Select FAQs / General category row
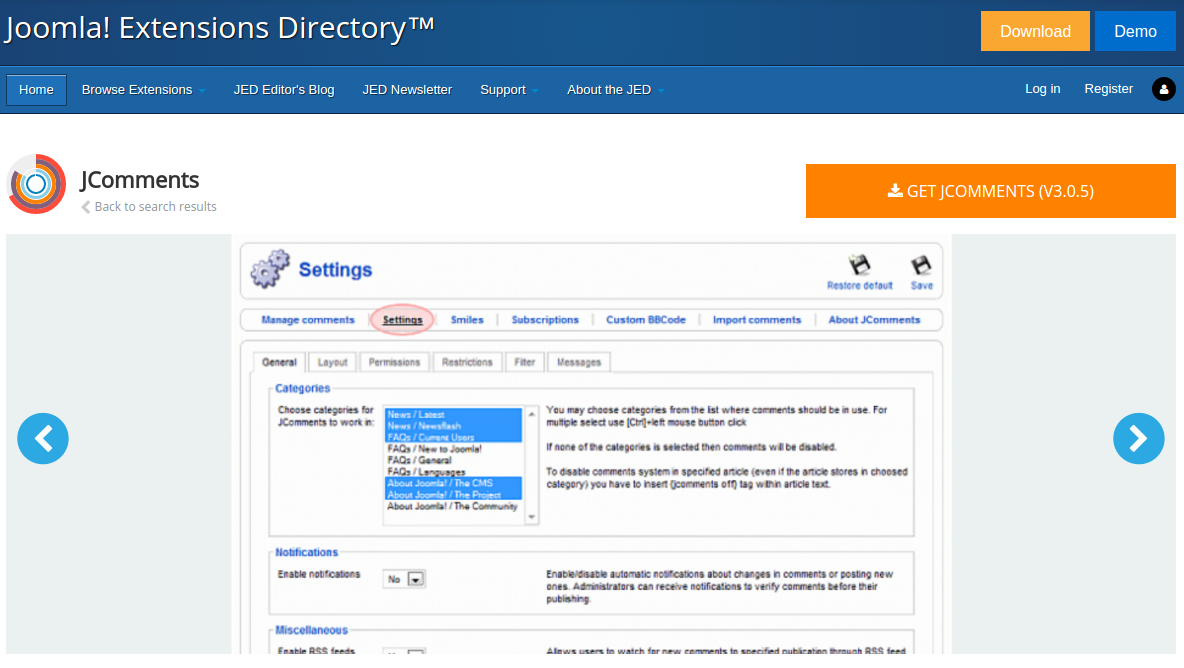The image size is (1184, 668). 453,460
